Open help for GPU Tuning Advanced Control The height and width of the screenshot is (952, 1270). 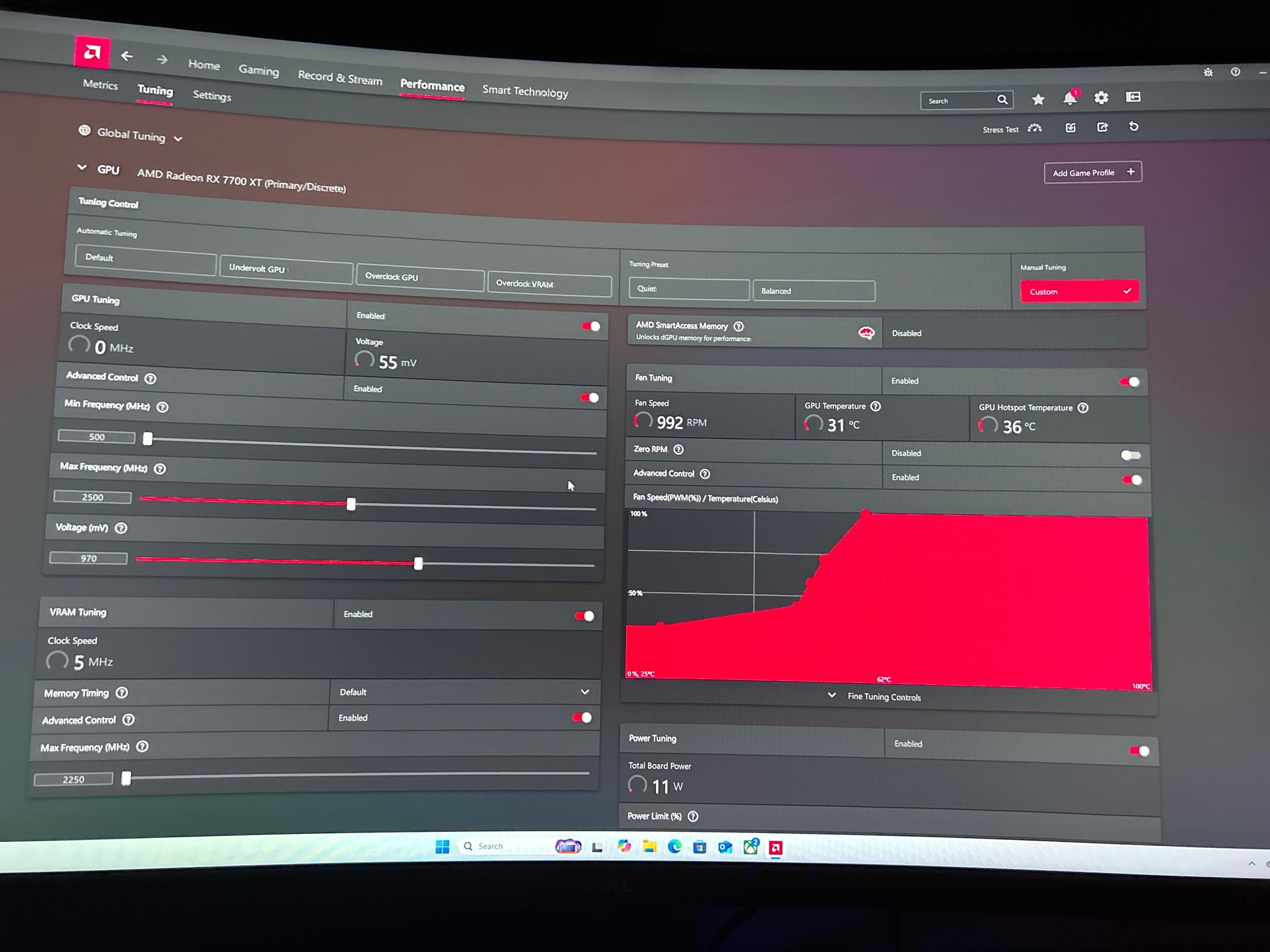point(151,379)
